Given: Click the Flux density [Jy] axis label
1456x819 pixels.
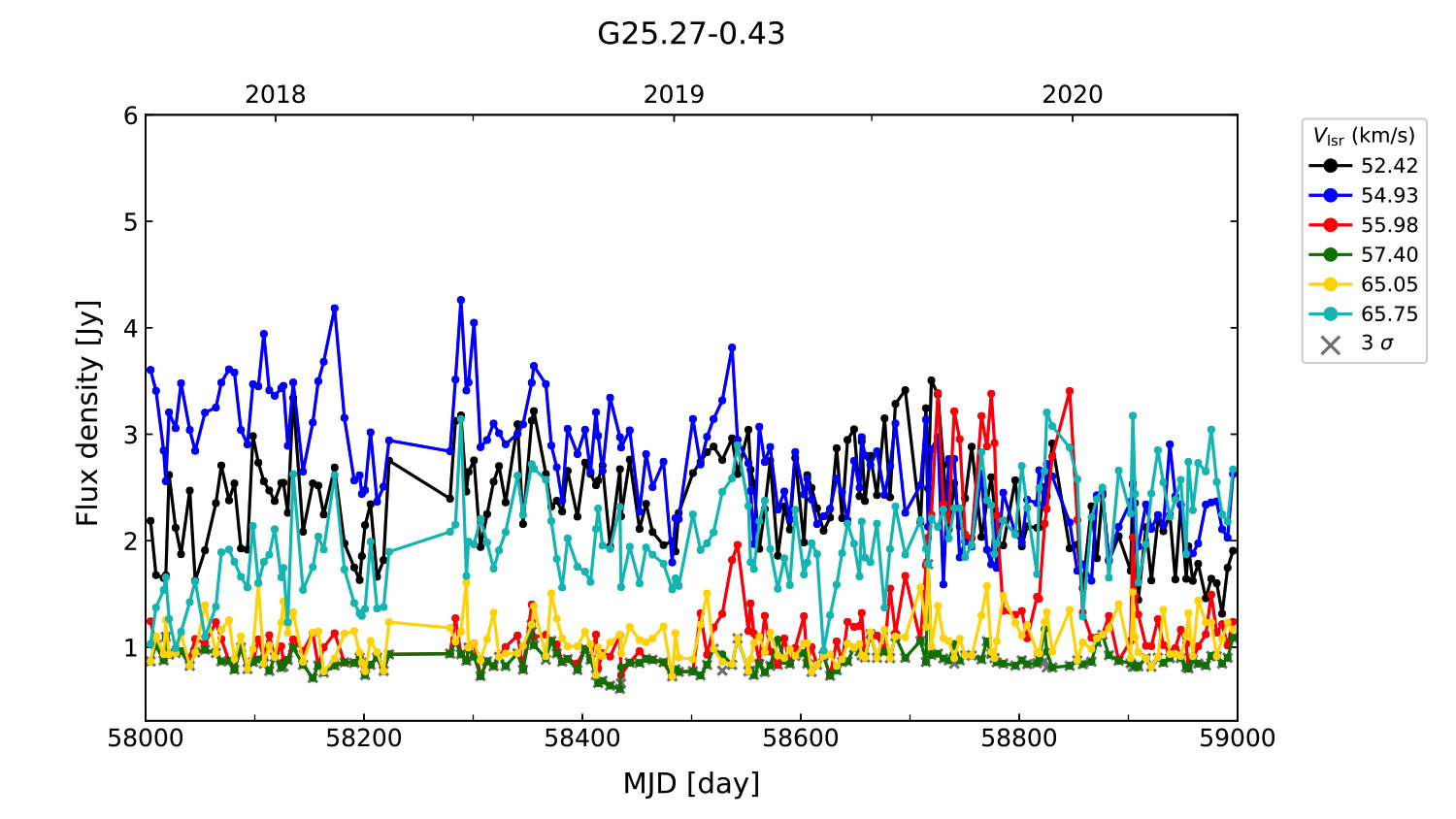Looking at the screenshot, I should click(88, 412).
